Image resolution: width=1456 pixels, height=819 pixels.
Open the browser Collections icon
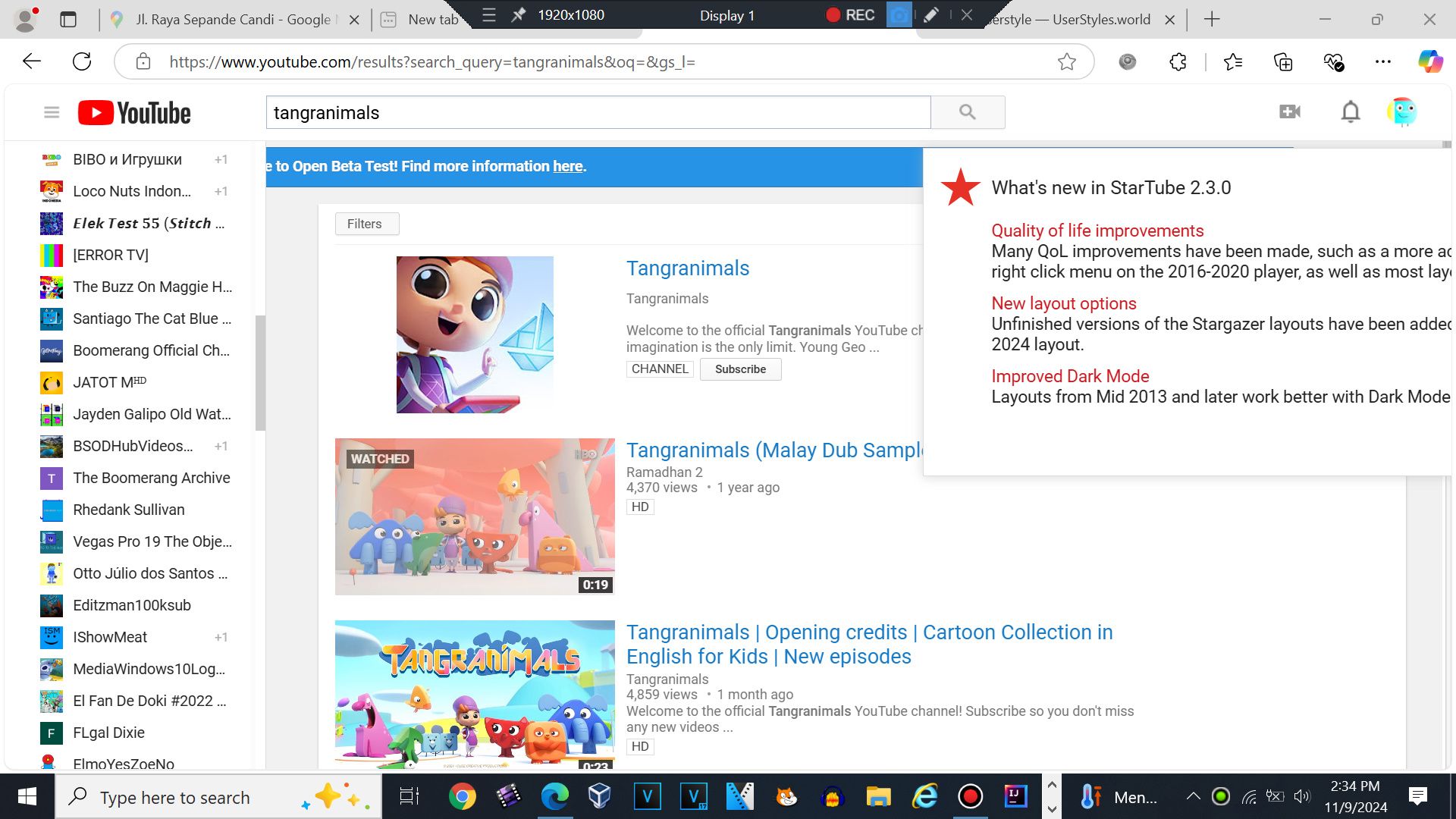[x=1283, y=61]
